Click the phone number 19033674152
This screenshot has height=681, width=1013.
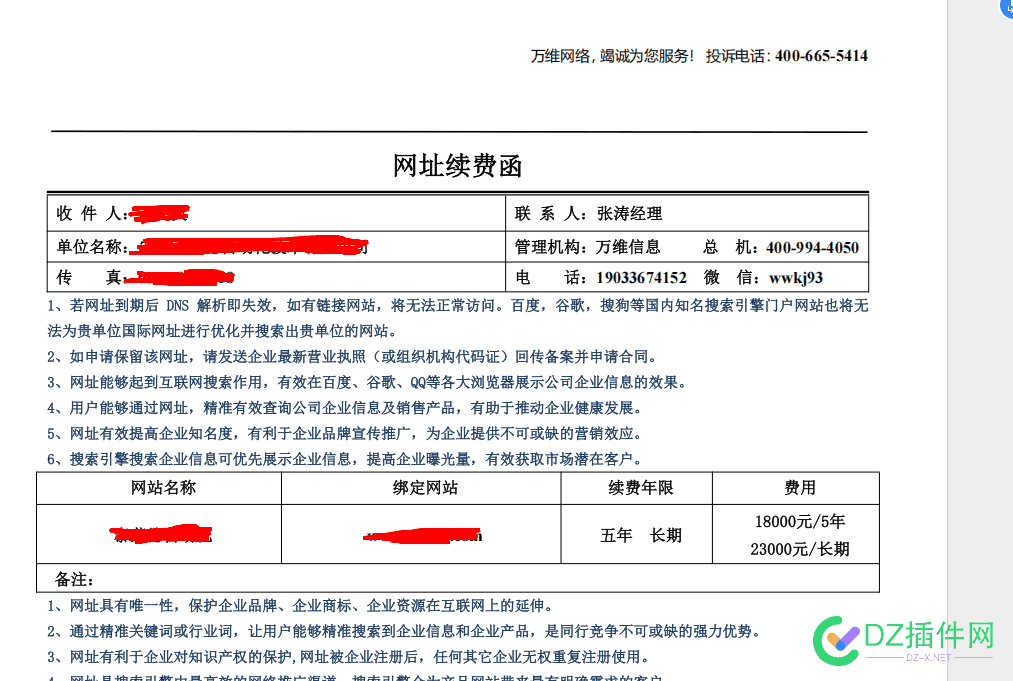[642, 278]
